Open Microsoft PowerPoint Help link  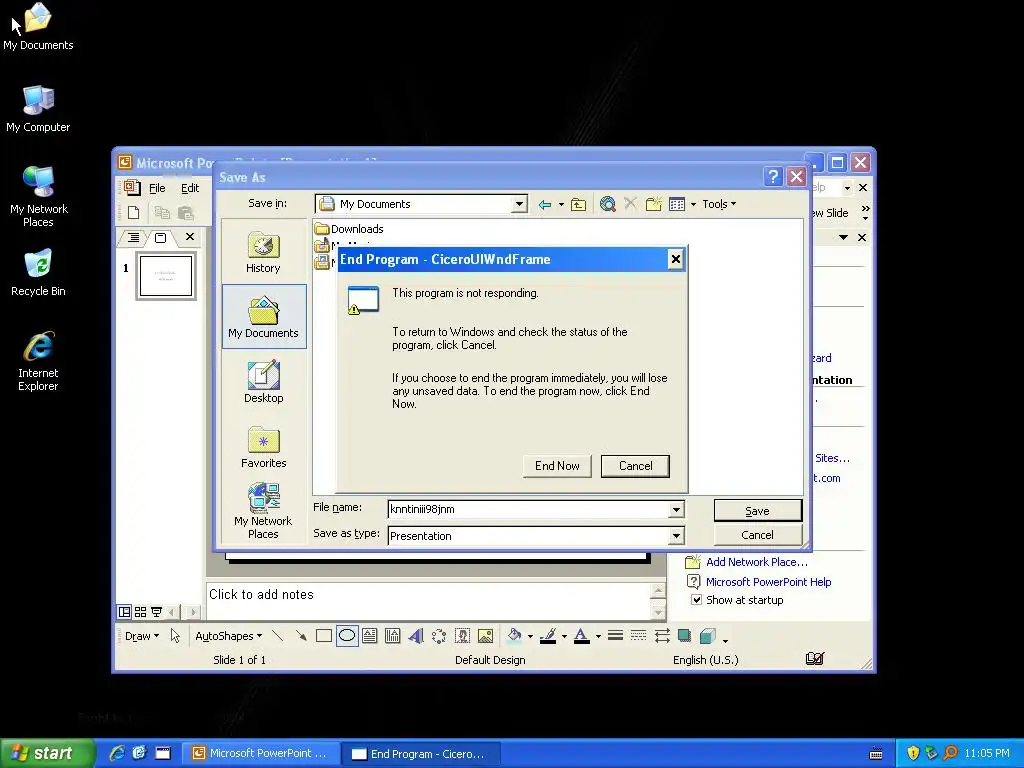pos(768,582)
